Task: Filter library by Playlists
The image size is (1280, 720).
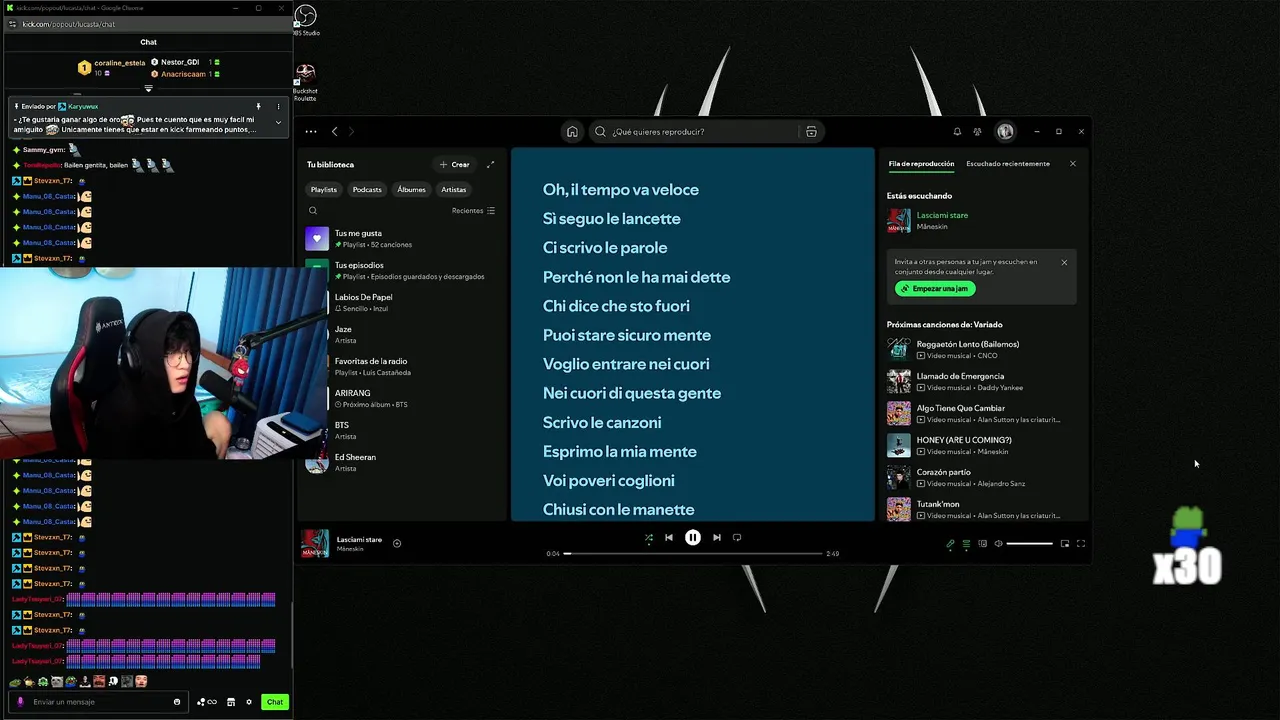Action: (x=324, y=189)
